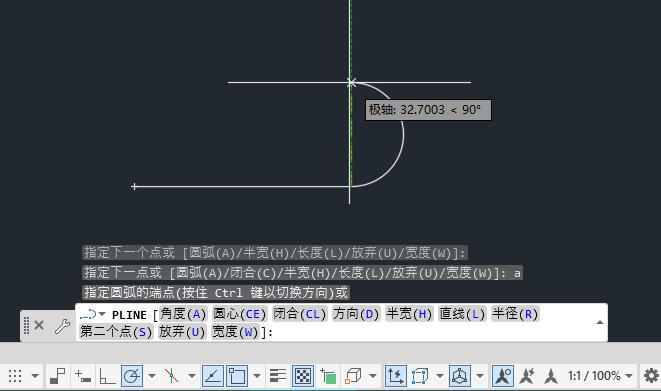Select the 放弃(U) undo option
Viewport: 661px width, 391px height.
point(182,332)
